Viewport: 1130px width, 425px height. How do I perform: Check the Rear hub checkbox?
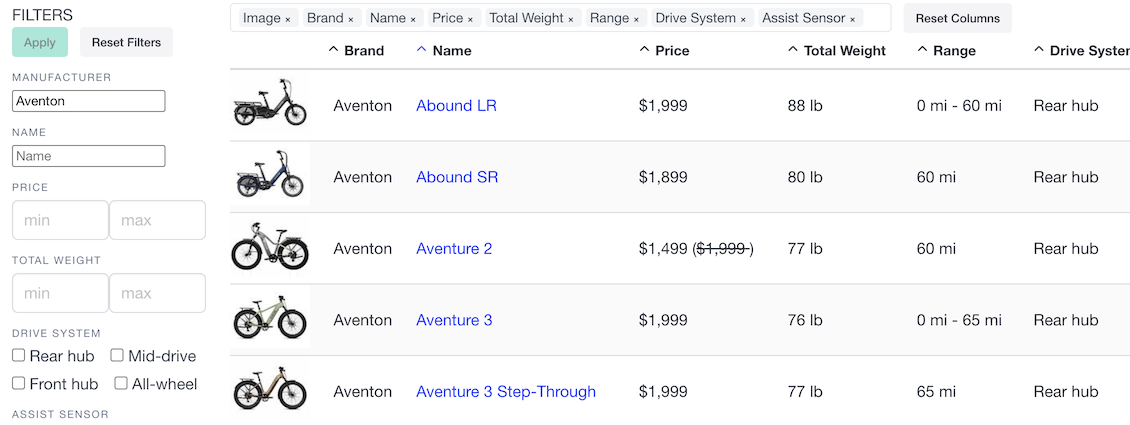click(19, 355)
